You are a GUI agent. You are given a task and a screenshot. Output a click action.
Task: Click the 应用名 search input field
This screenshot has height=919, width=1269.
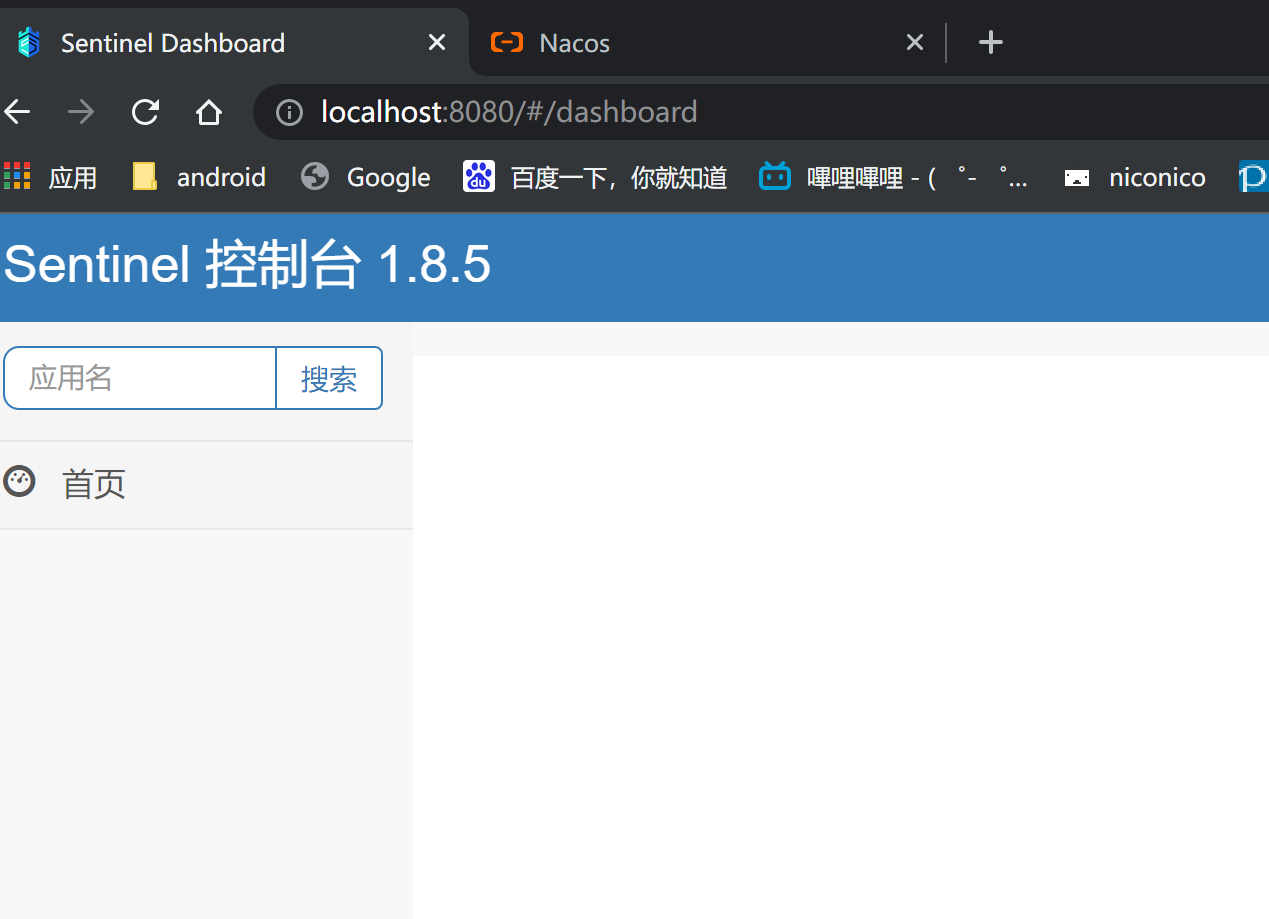tap(140, 378)
